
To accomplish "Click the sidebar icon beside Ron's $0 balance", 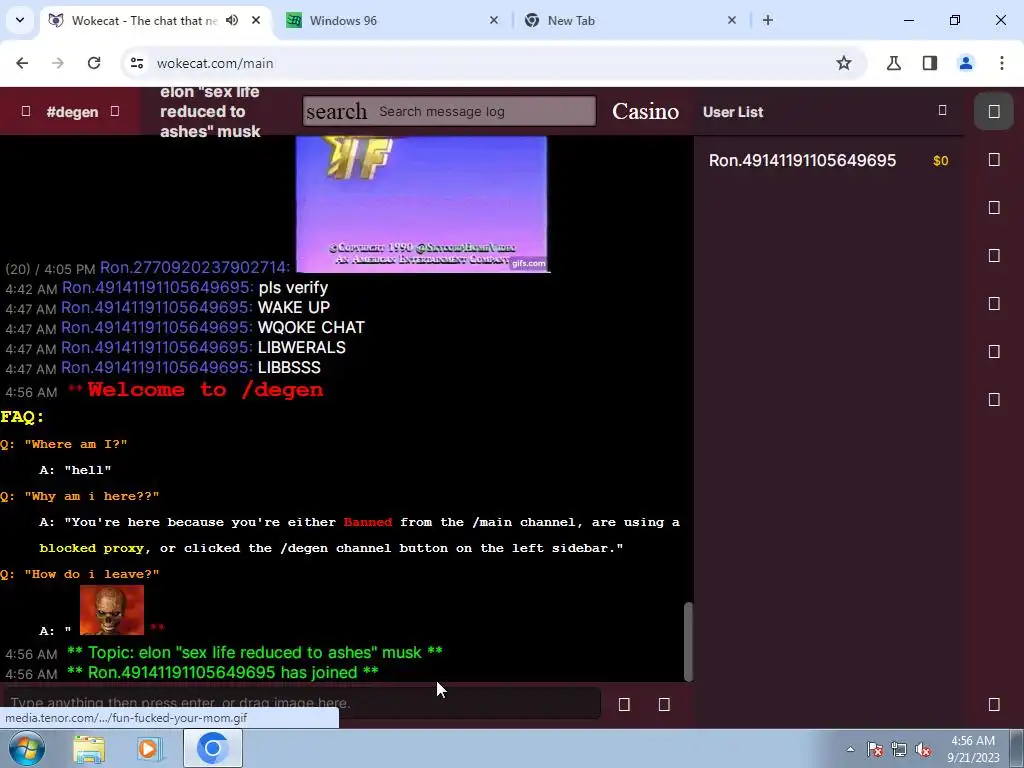I will click(x=994, y=160).
